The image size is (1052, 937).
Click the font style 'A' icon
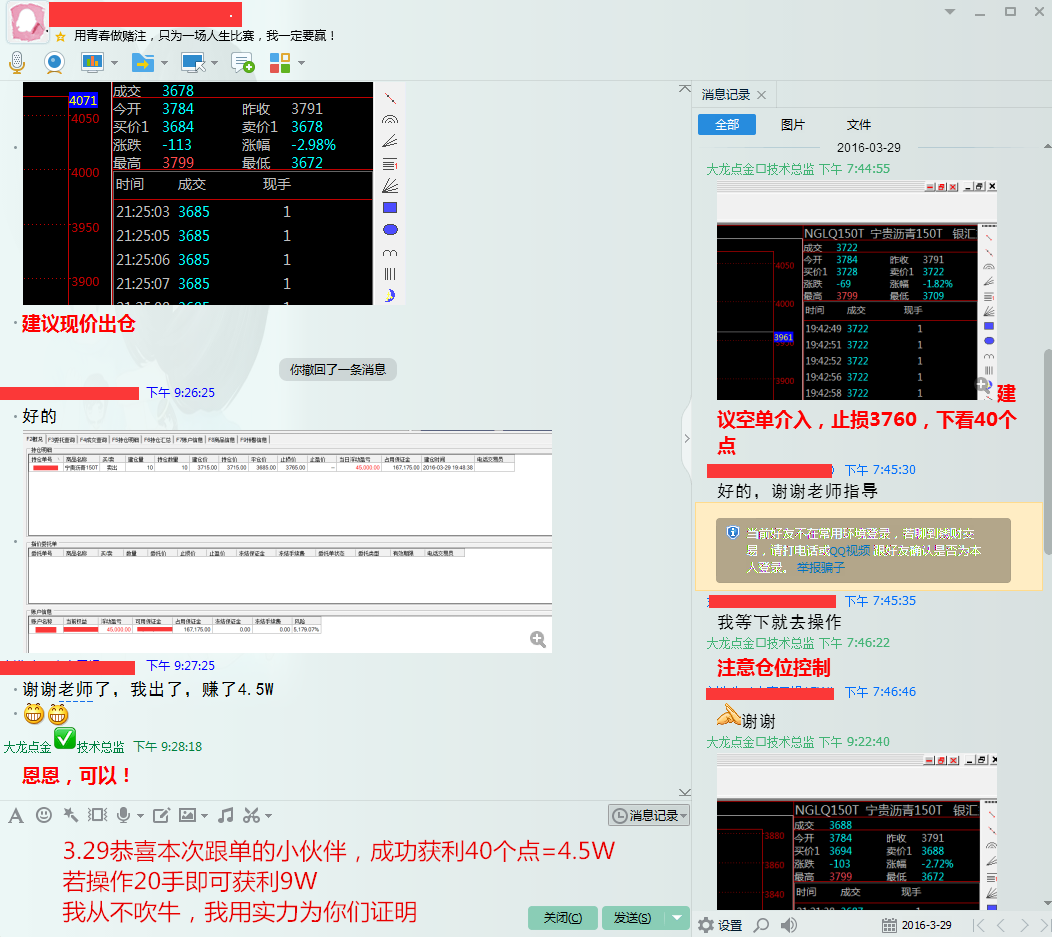(16, 815)
